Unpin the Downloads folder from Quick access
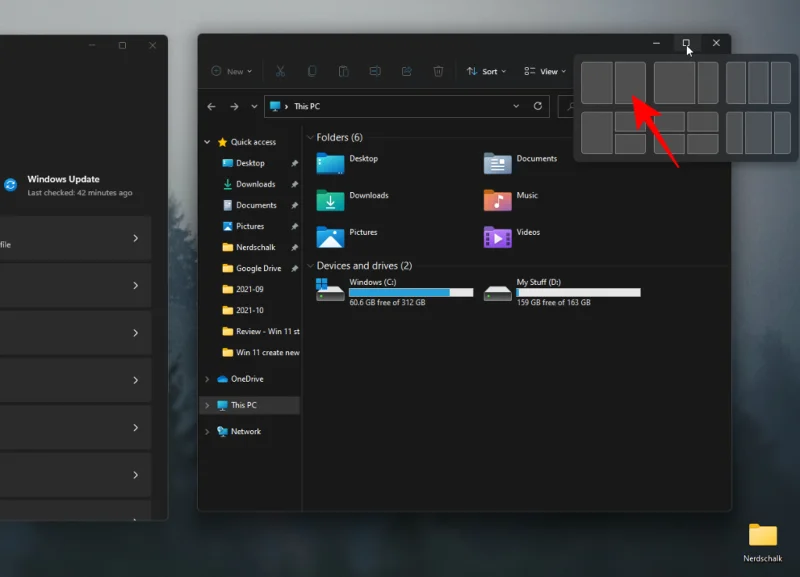Screen dimensions: 800x577 point(294,184)
